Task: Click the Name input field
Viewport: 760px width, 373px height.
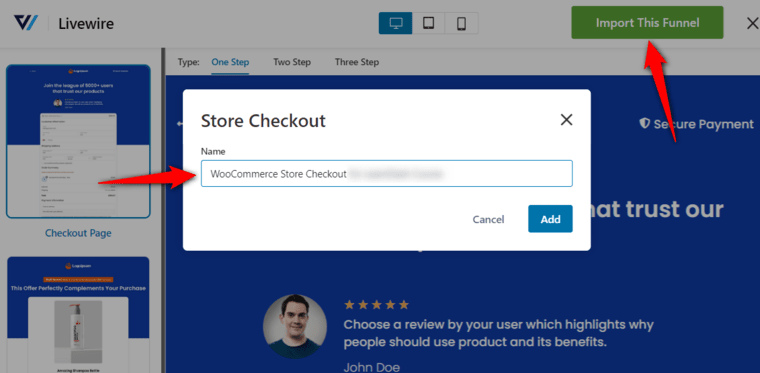Action: [x=387, y=173]
